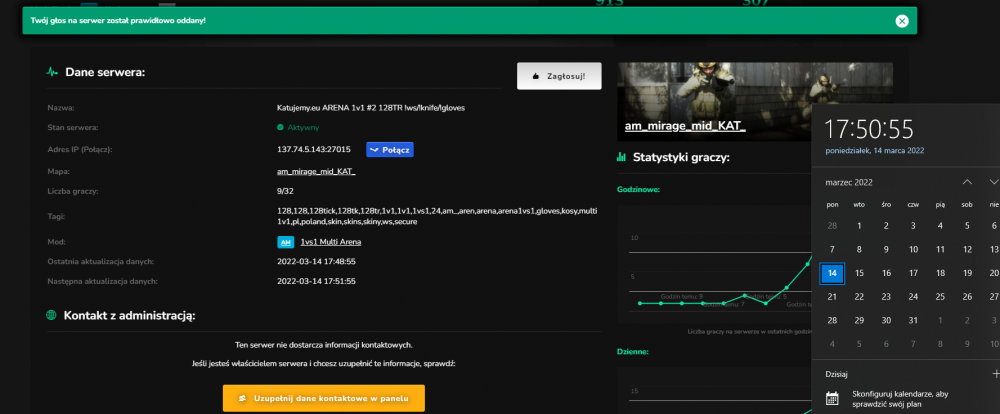Click the plus icon beside Dzisiaj
The width and height of the screenshot is (1000, 414).
coord(996,373)
